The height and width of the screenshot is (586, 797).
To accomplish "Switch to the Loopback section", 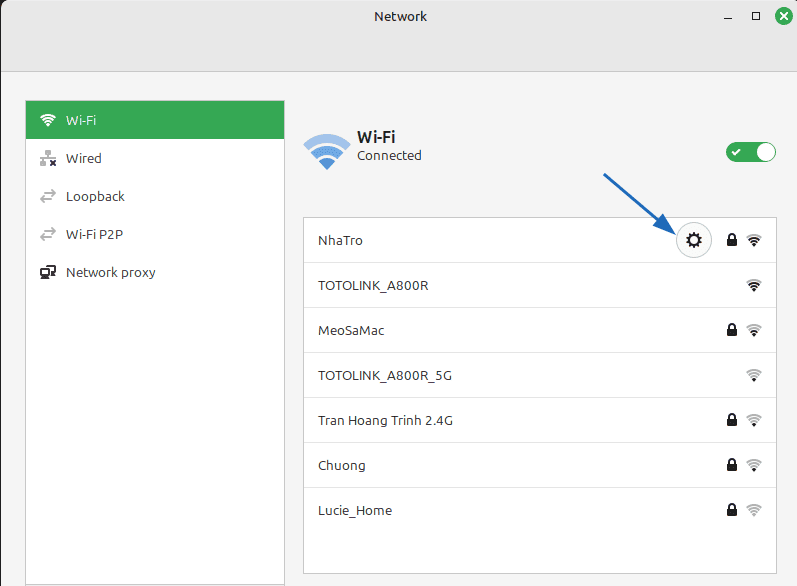I will click(x=95, y=196).
